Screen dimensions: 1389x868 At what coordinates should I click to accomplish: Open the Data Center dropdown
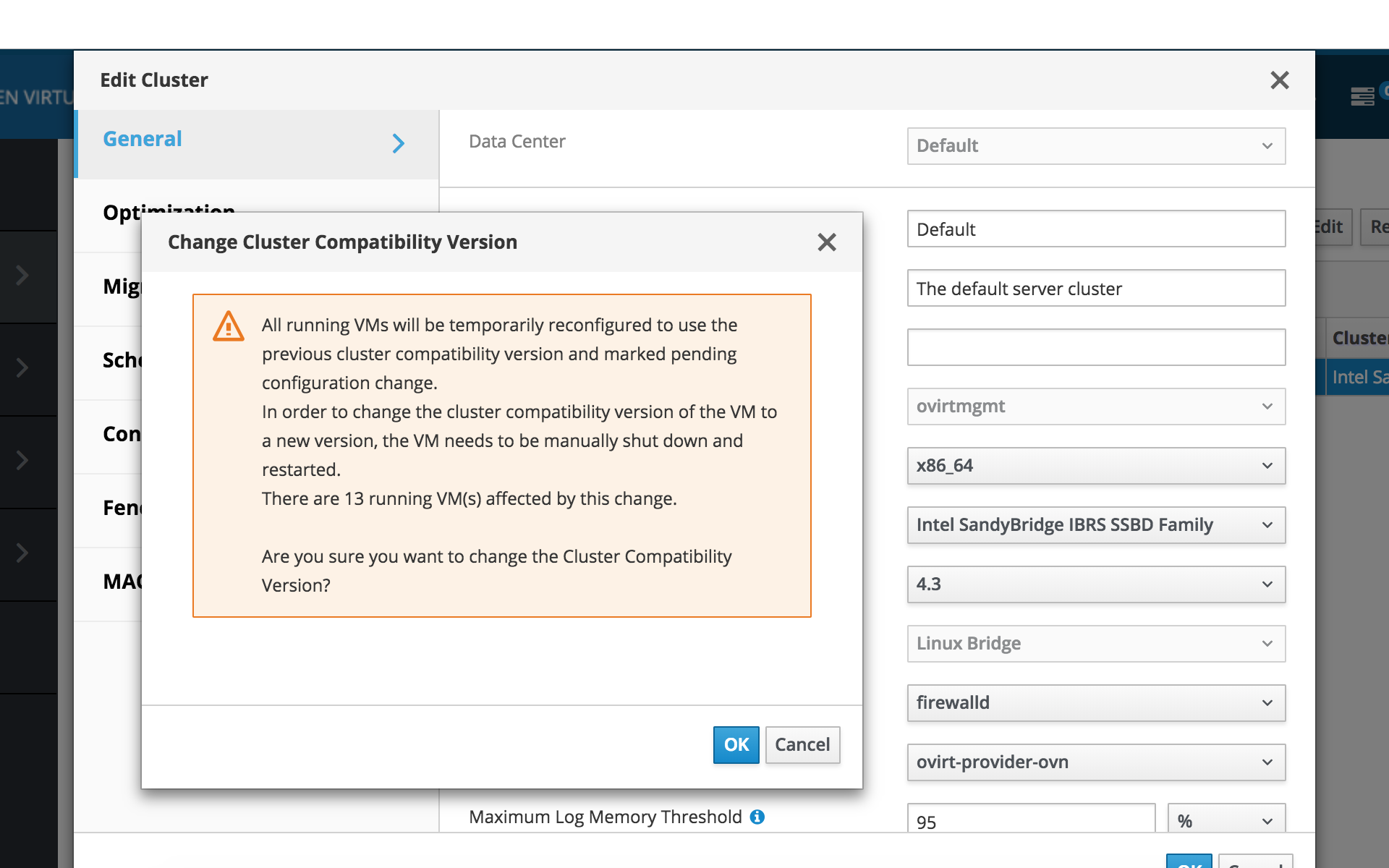tap(1095, 146)
